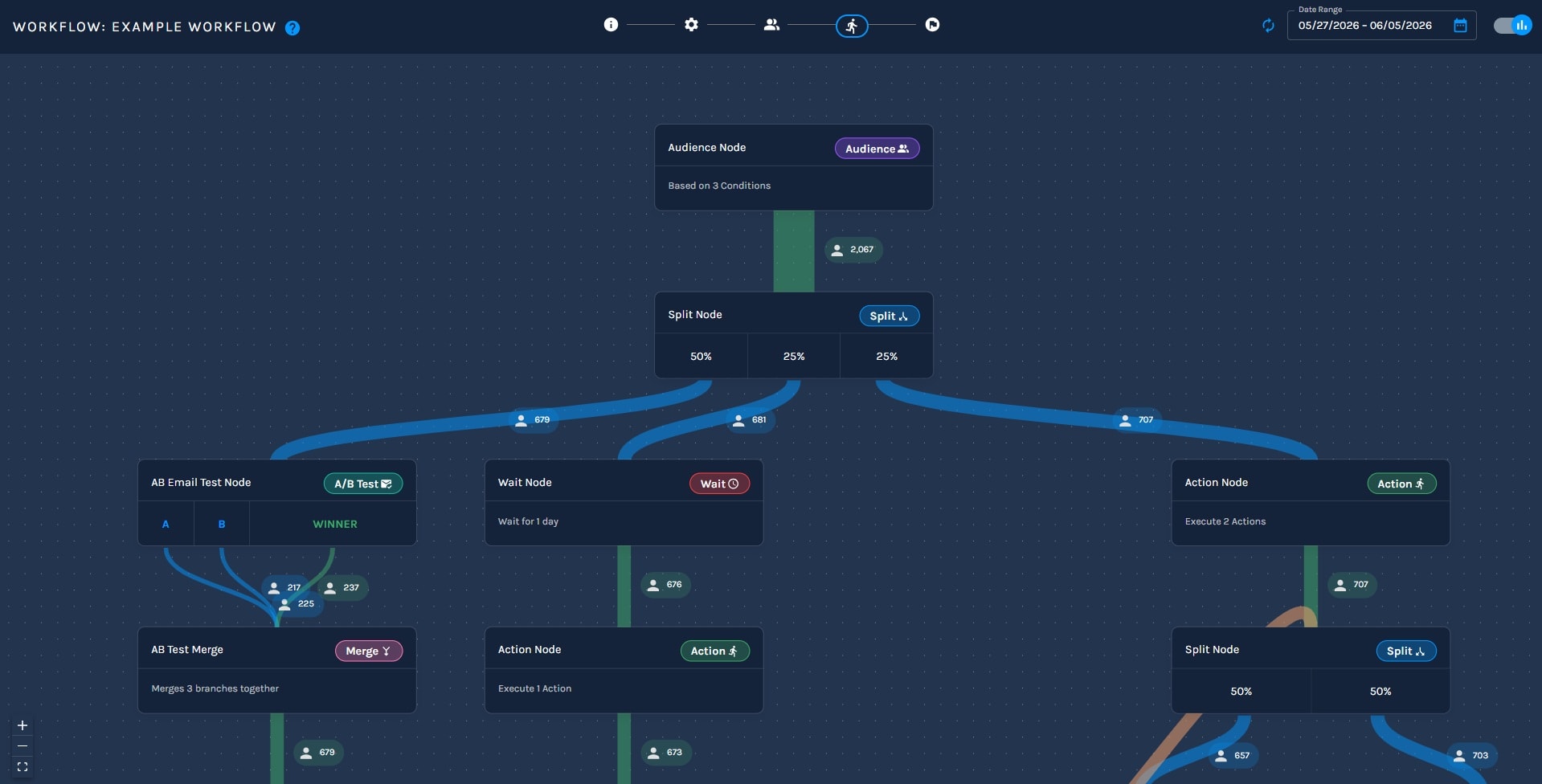The image size is (1542, 784).
Task: Click the Audience badge
Action: tap(877, 149)
